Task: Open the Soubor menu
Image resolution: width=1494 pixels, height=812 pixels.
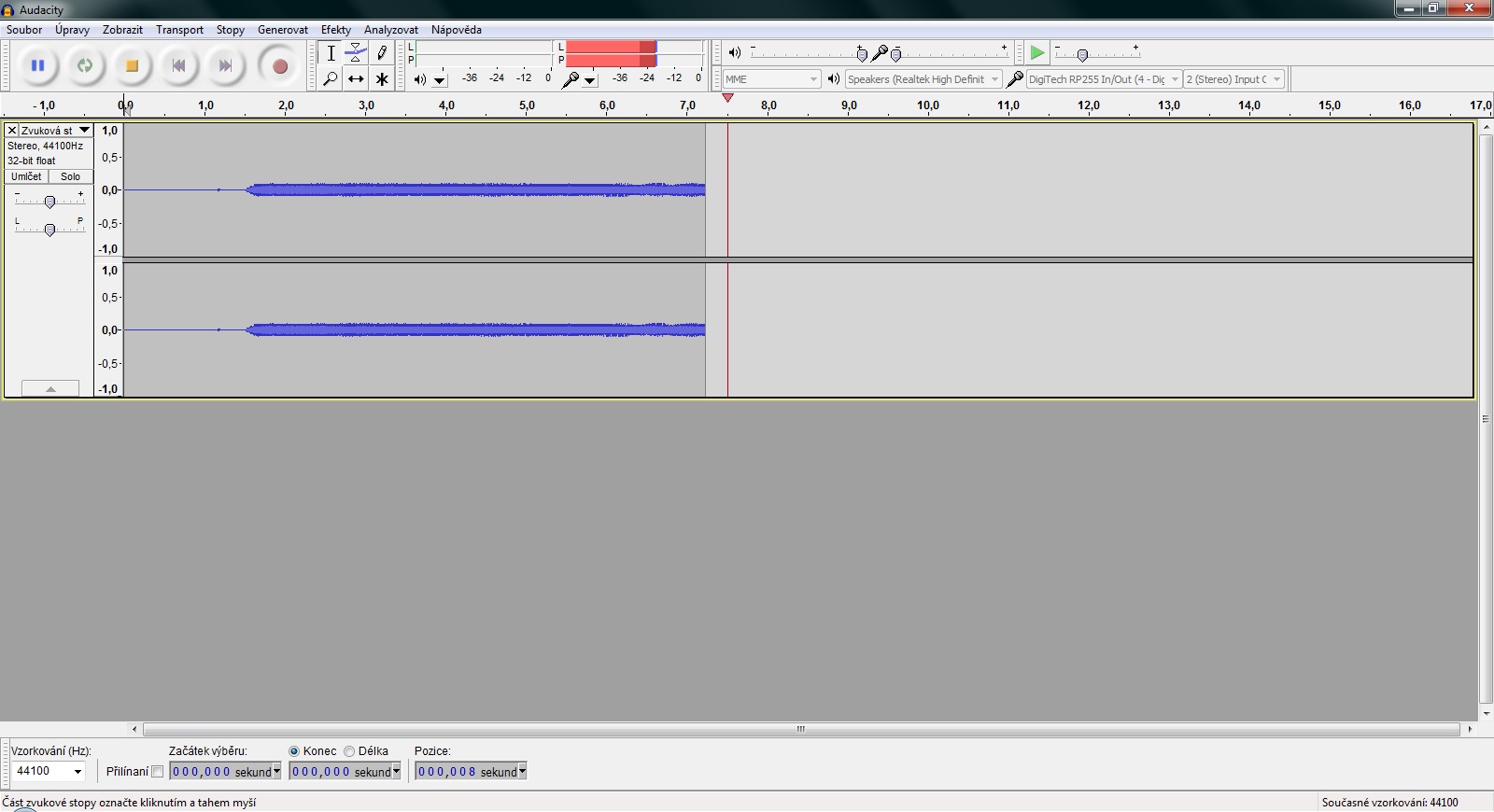Action: pyautogui.click(x=24, y=30)
